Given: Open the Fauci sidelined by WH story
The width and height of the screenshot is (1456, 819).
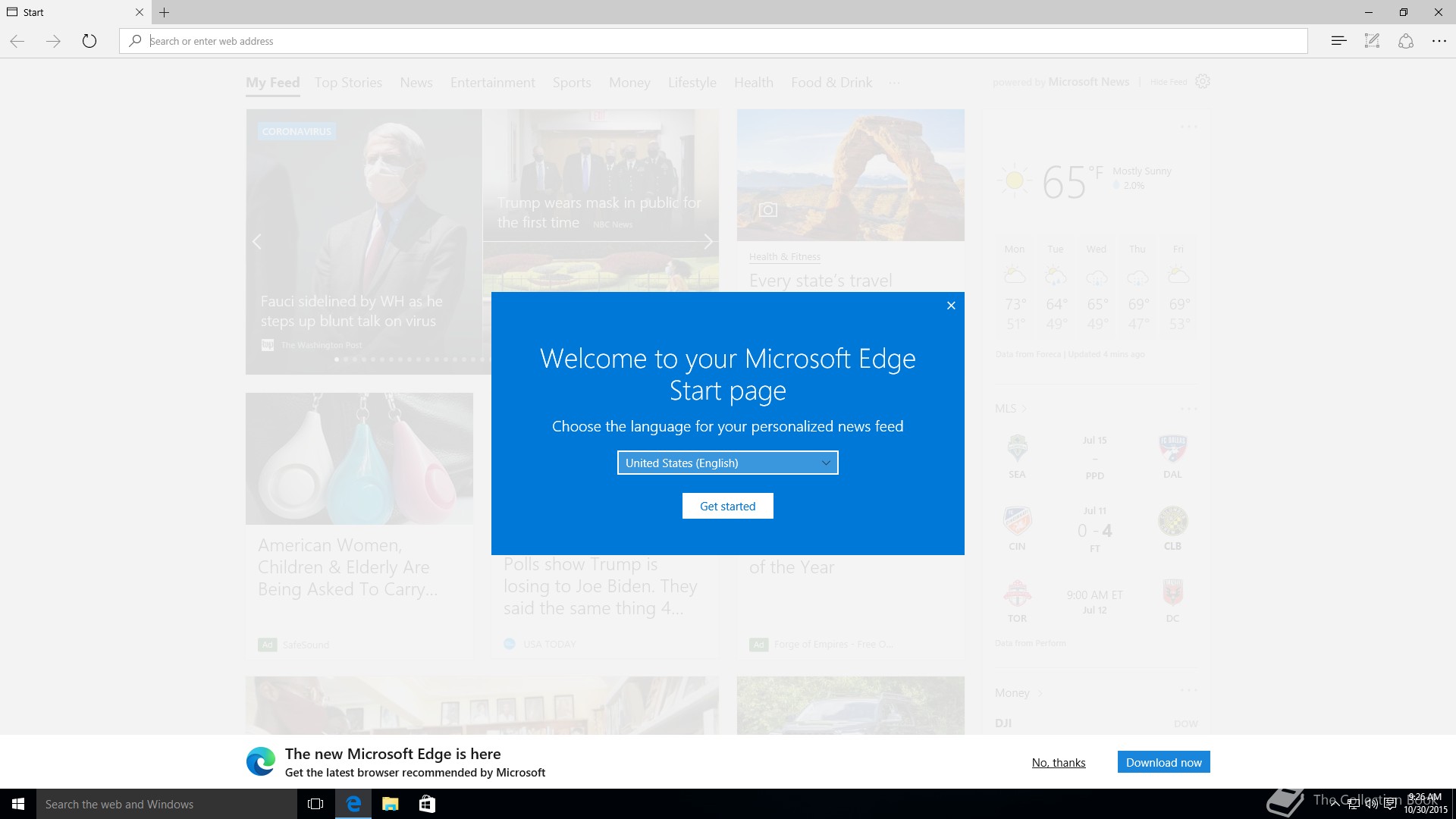Looking at the screenshot, I should pos(352,311).
